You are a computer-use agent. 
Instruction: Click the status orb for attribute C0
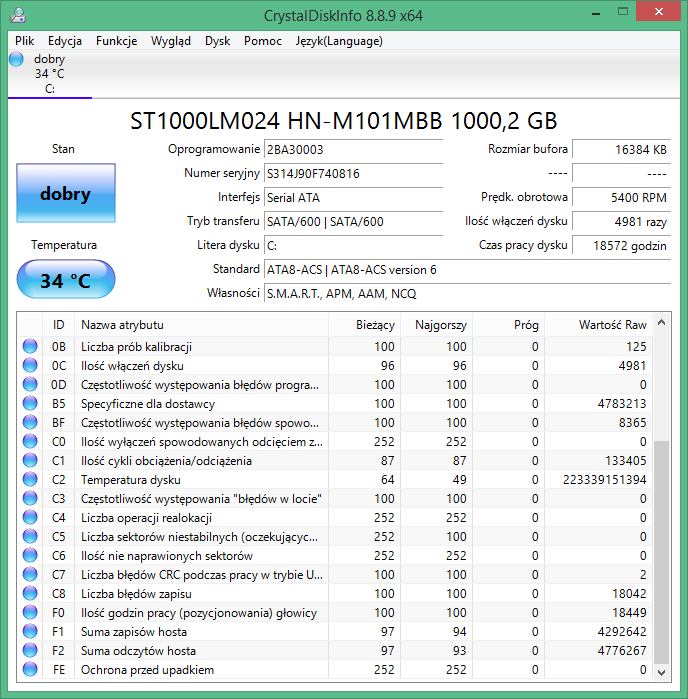coord(30,441)
